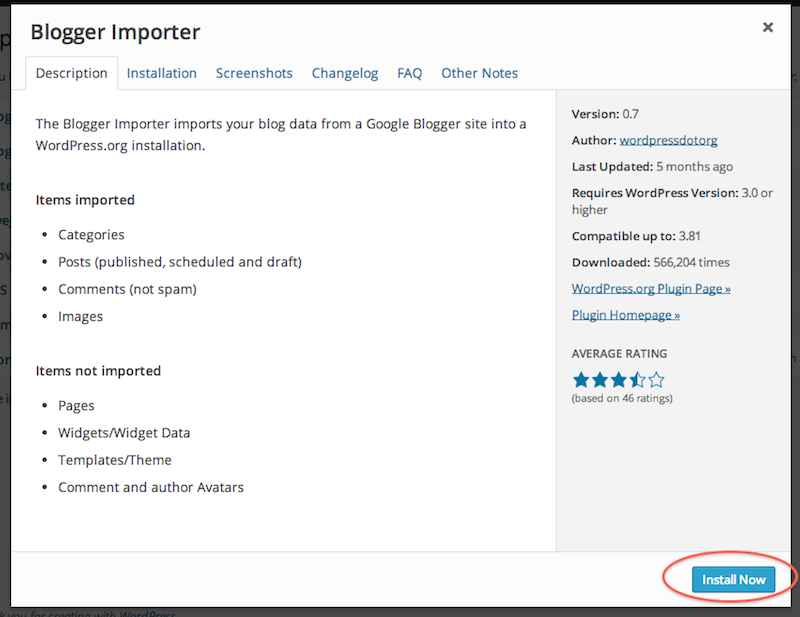Click the first filled rating star

coord(580,380)
